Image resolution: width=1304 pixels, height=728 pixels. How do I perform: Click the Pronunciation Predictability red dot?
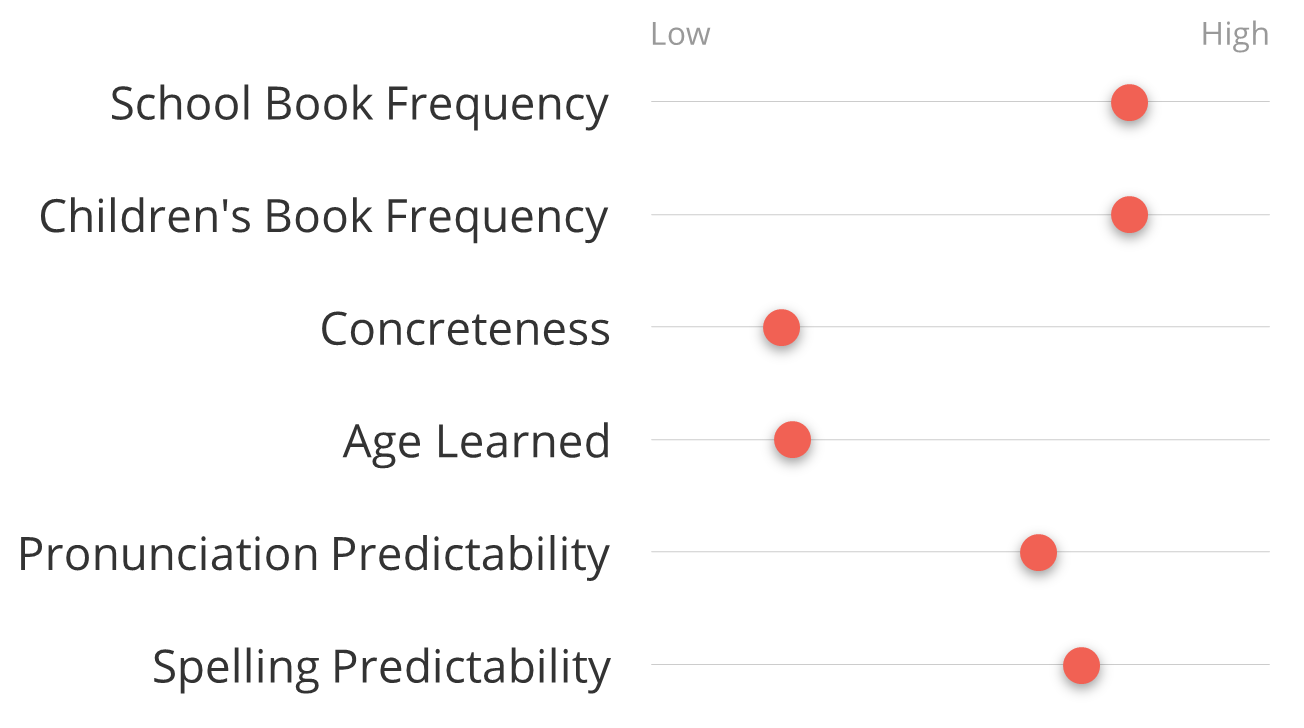click(1038, 552)
